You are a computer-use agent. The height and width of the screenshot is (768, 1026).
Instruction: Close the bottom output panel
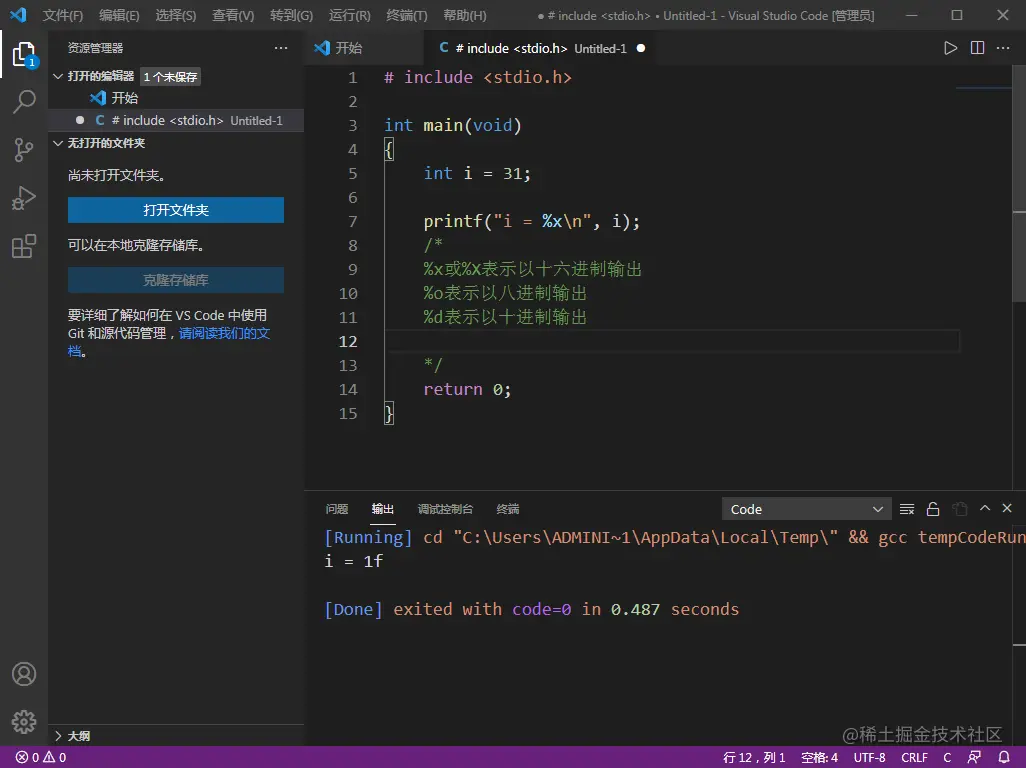1007,508
